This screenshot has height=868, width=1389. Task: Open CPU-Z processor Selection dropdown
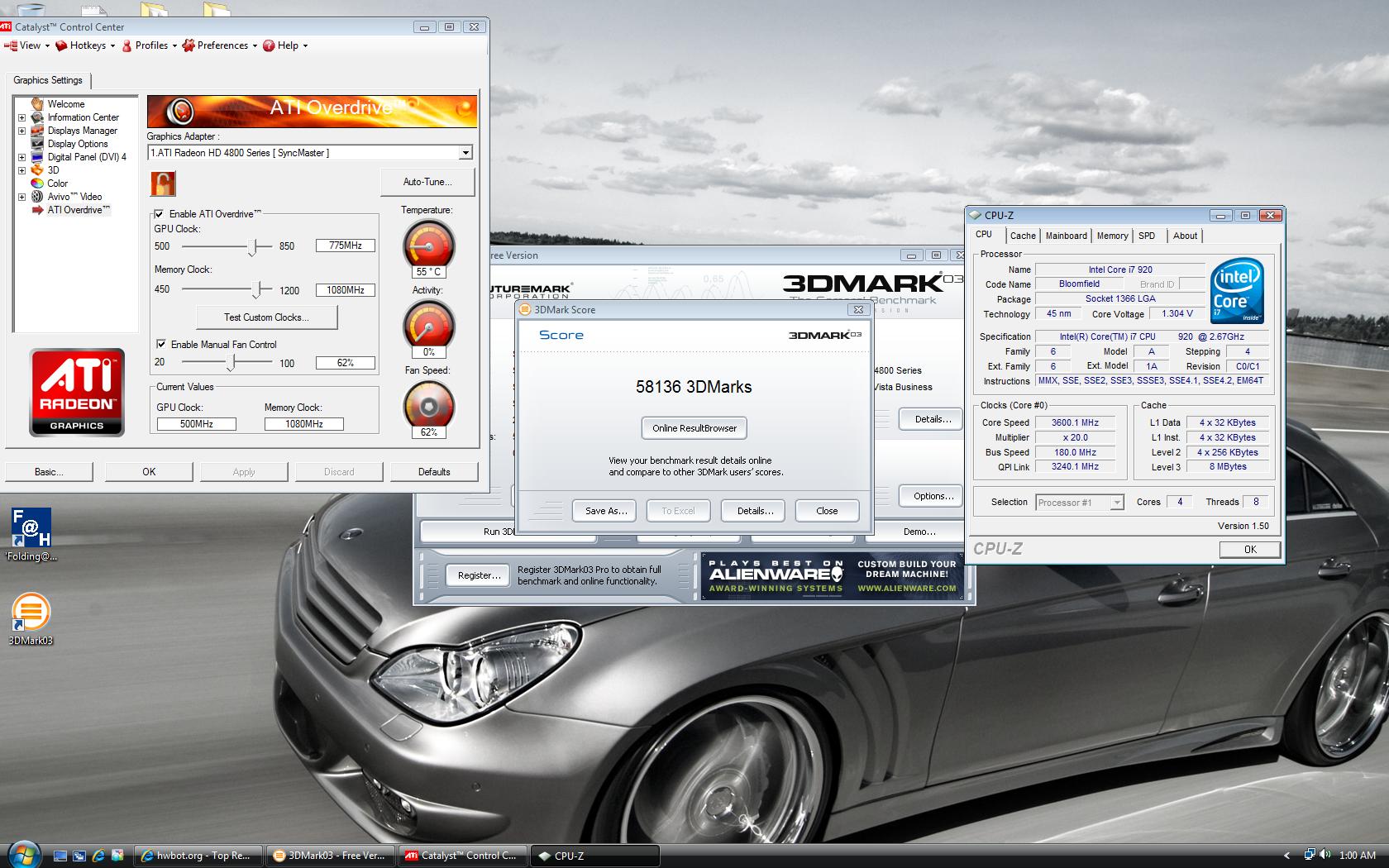pyautogui.click(x=1117, y=503)
